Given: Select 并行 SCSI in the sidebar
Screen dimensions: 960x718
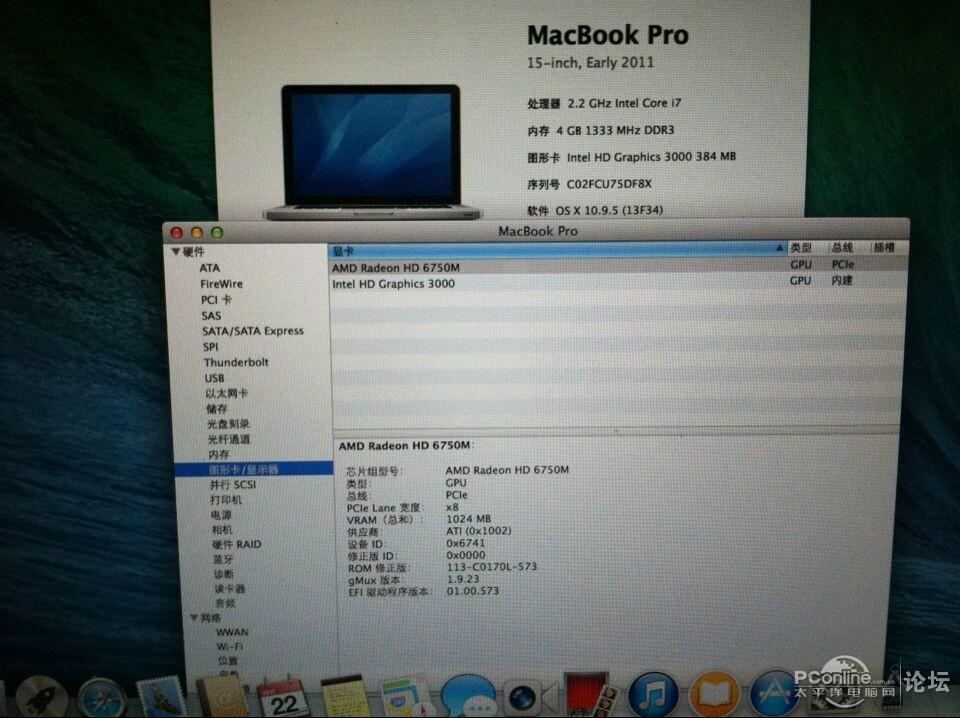Looking at the screenshot, I should point(233,485).
